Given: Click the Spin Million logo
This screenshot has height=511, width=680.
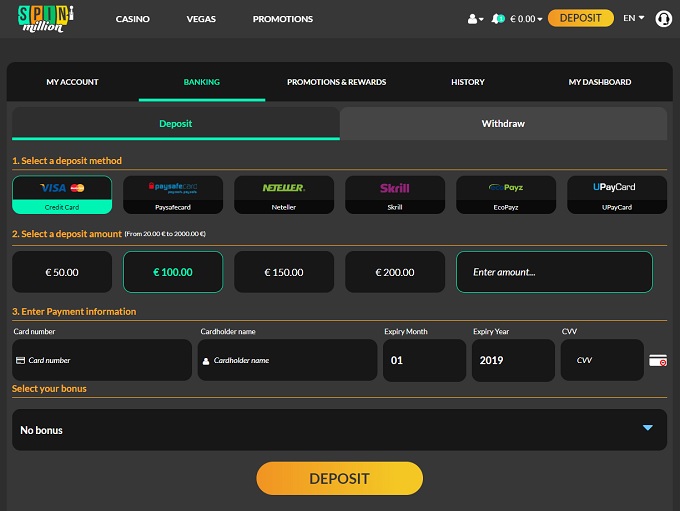Looking at the screenshot, I should (x=46, y=18).
